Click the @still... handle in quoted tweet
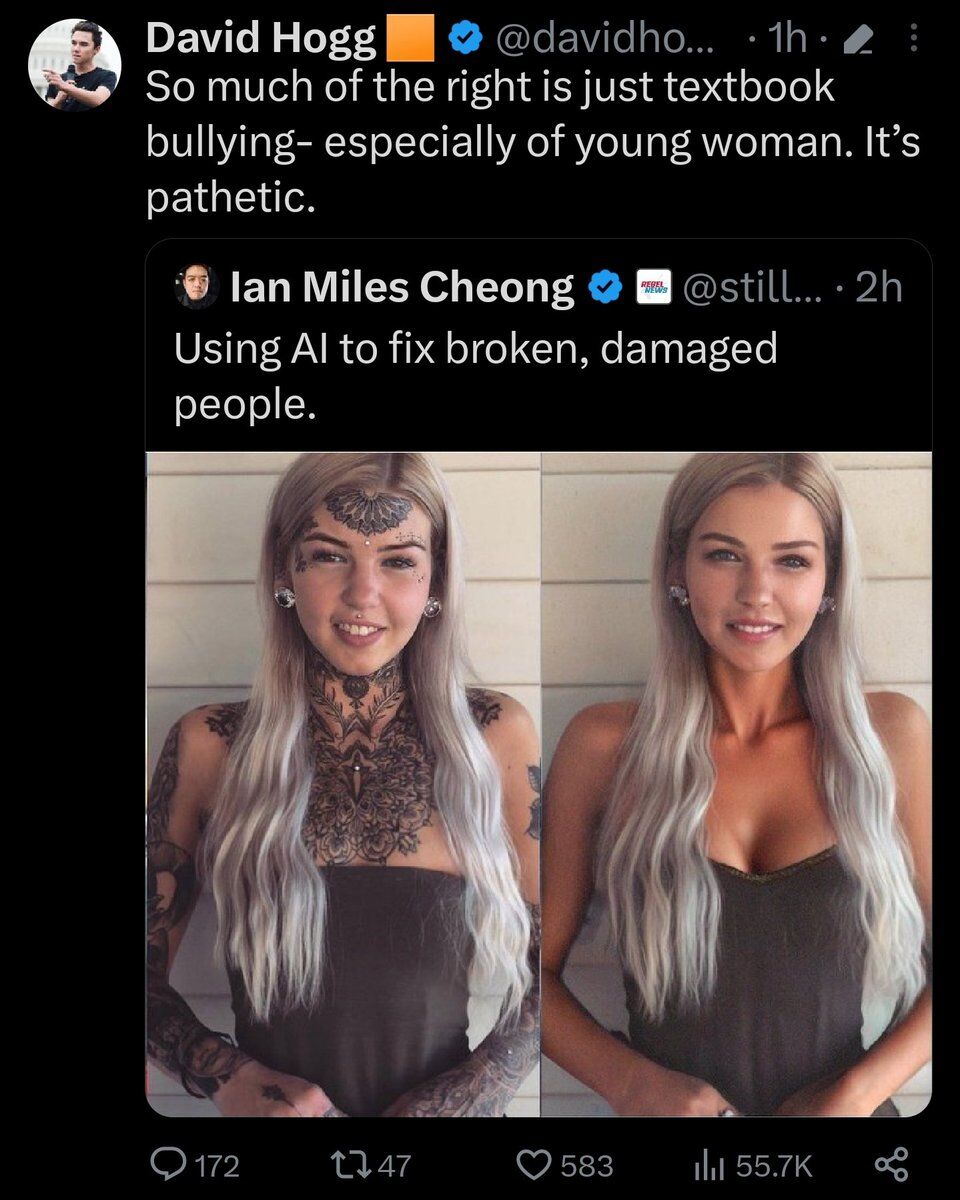960x1200 pixels. click(757, 288)
